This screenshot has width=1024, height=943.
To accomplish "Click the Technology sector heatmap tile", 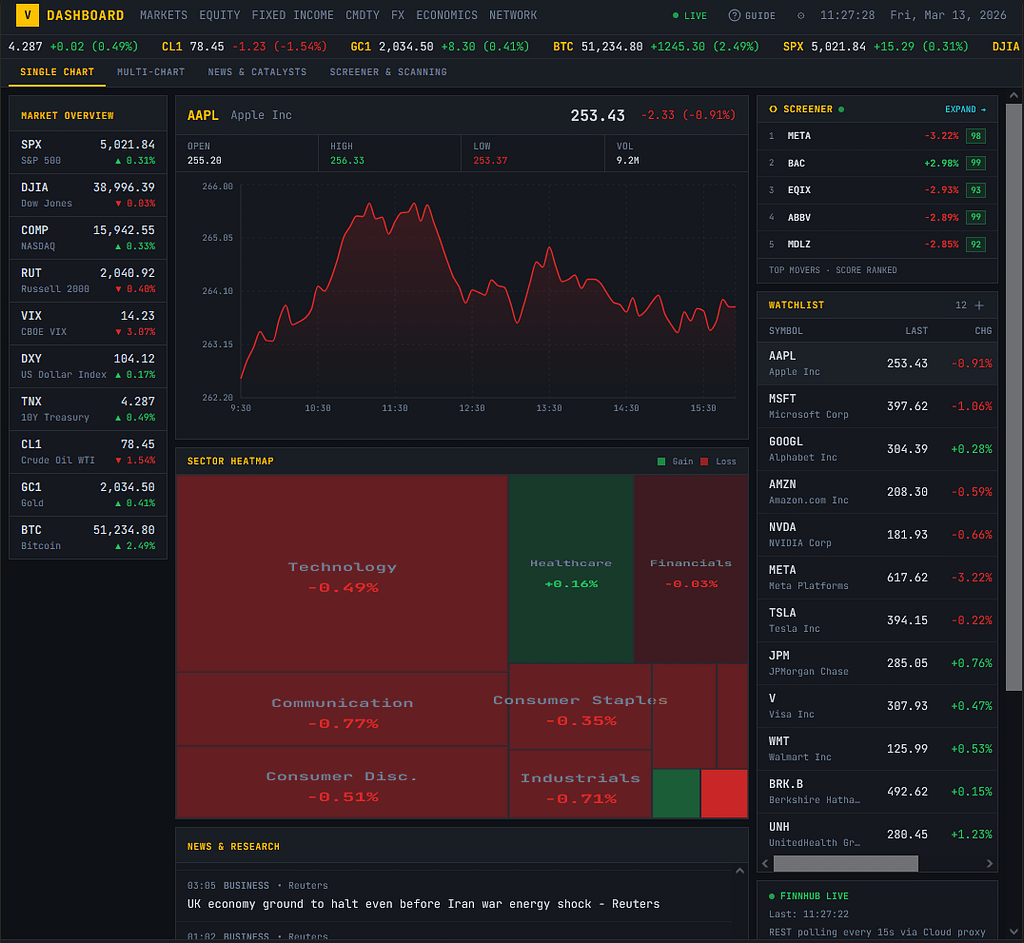I will (x=342, y=573).
